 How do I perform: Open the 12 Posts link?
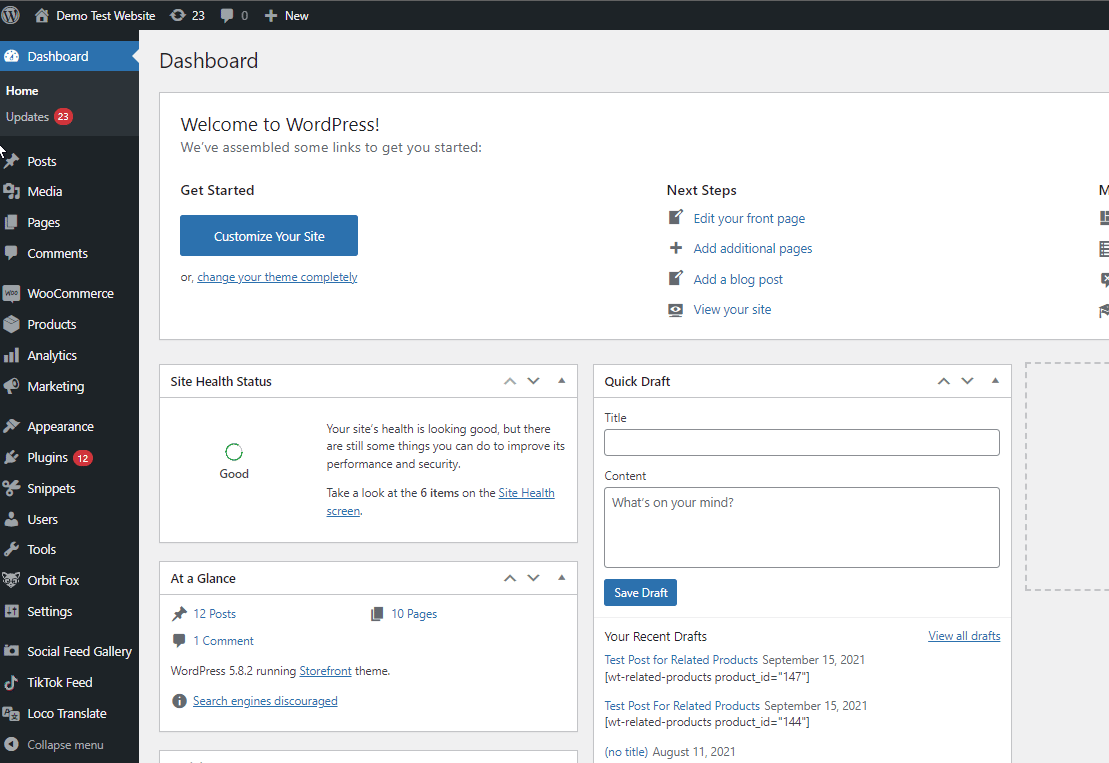214,614
